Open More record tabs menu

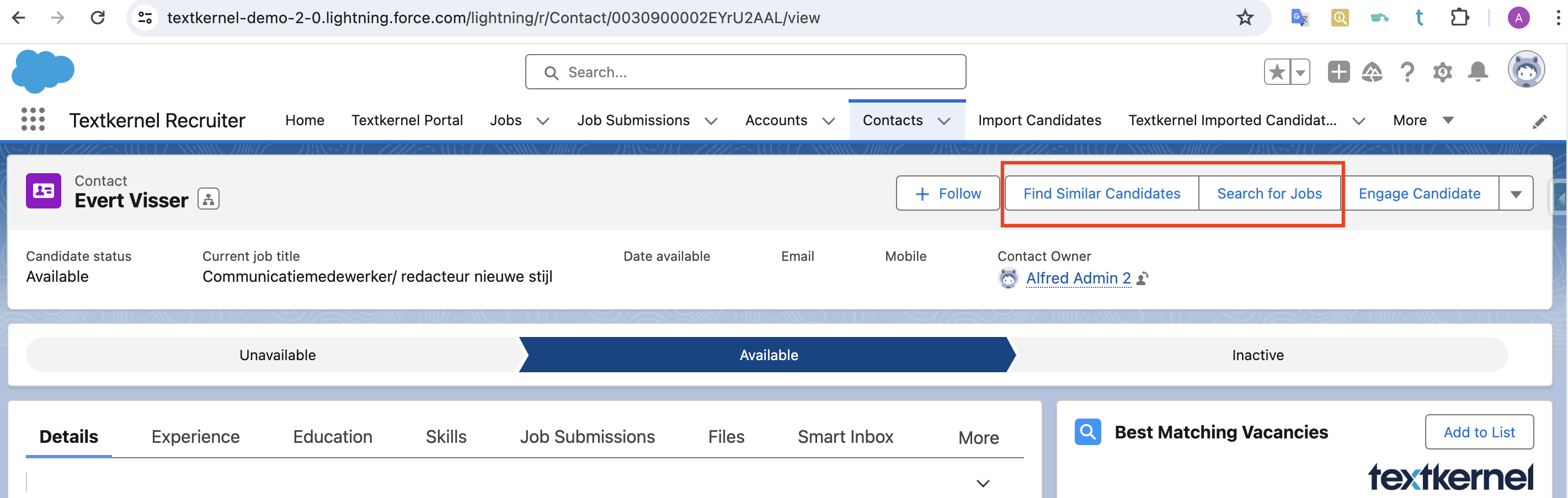coord(978,438)
